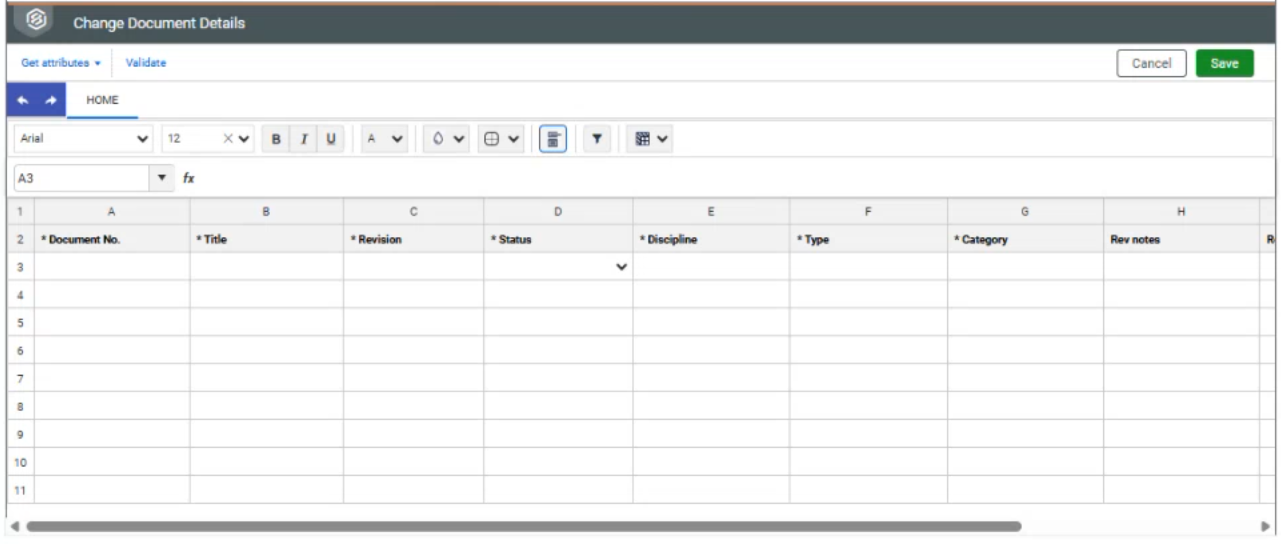Screen dimensions: 1281x544
Task: Click the app logo in header
Action: pyautogui.click(x=36, y=21)
